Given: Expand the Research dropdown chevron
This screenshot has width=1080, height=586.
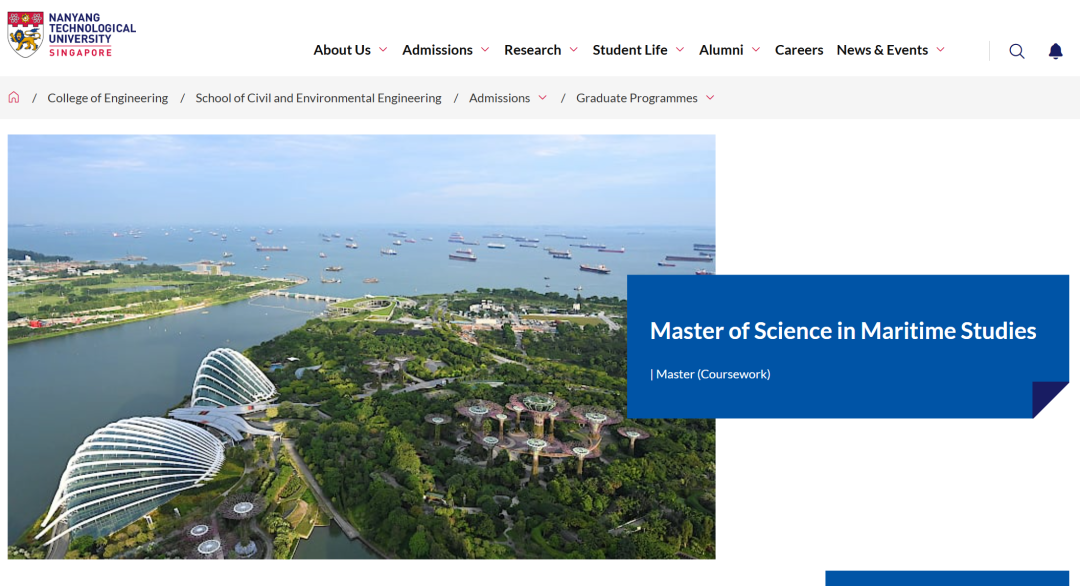Looking at the screenshot, I should (x=573, y=50).
